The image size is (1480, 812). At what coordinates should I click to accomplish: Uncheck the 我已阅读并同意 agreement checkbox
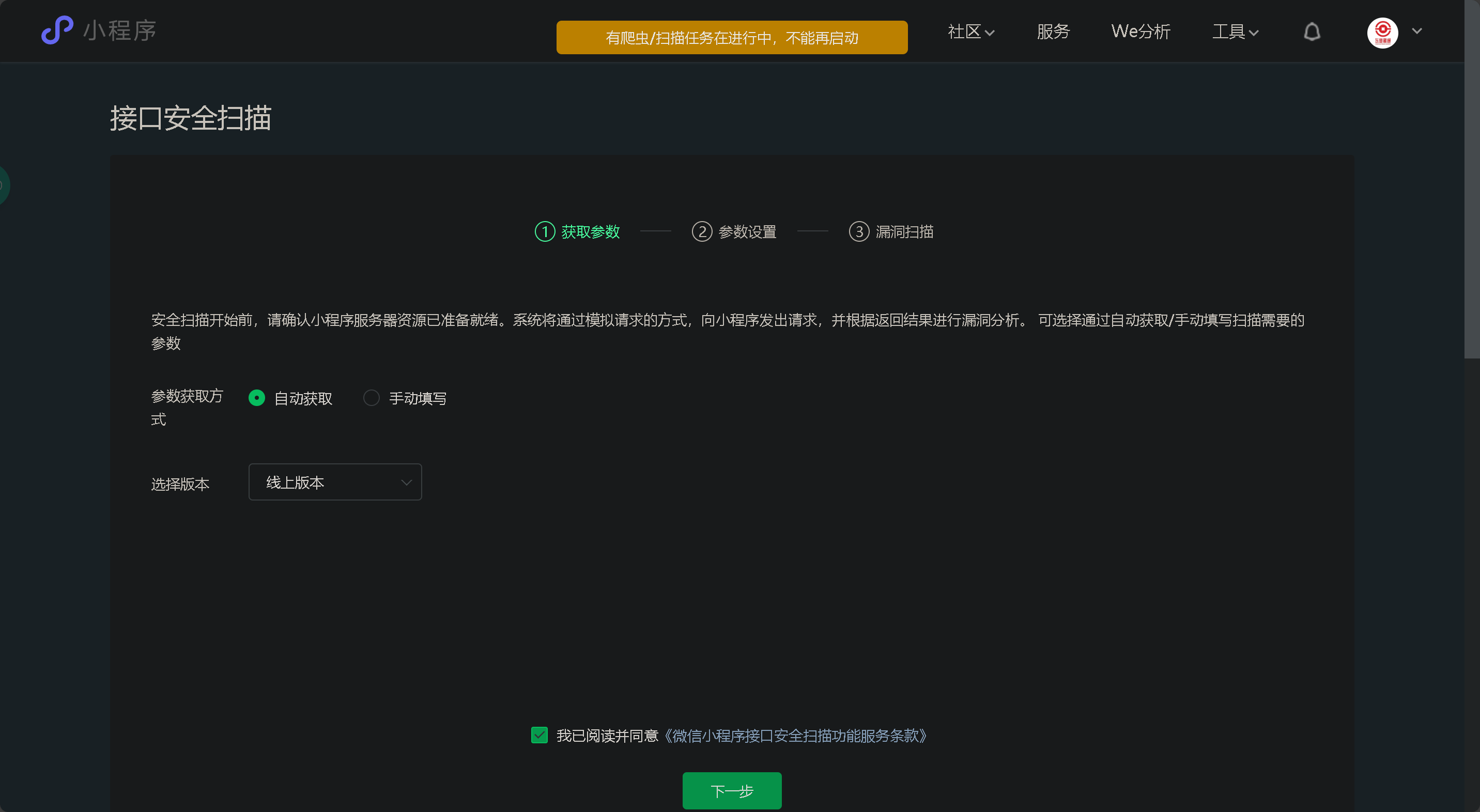[539, 735]
